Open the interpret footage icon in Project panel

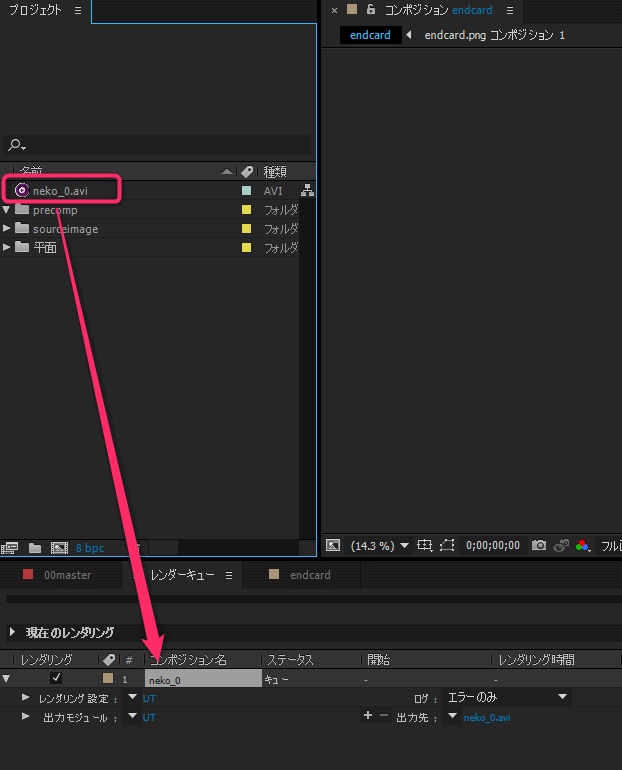click(x=11, y=548)
